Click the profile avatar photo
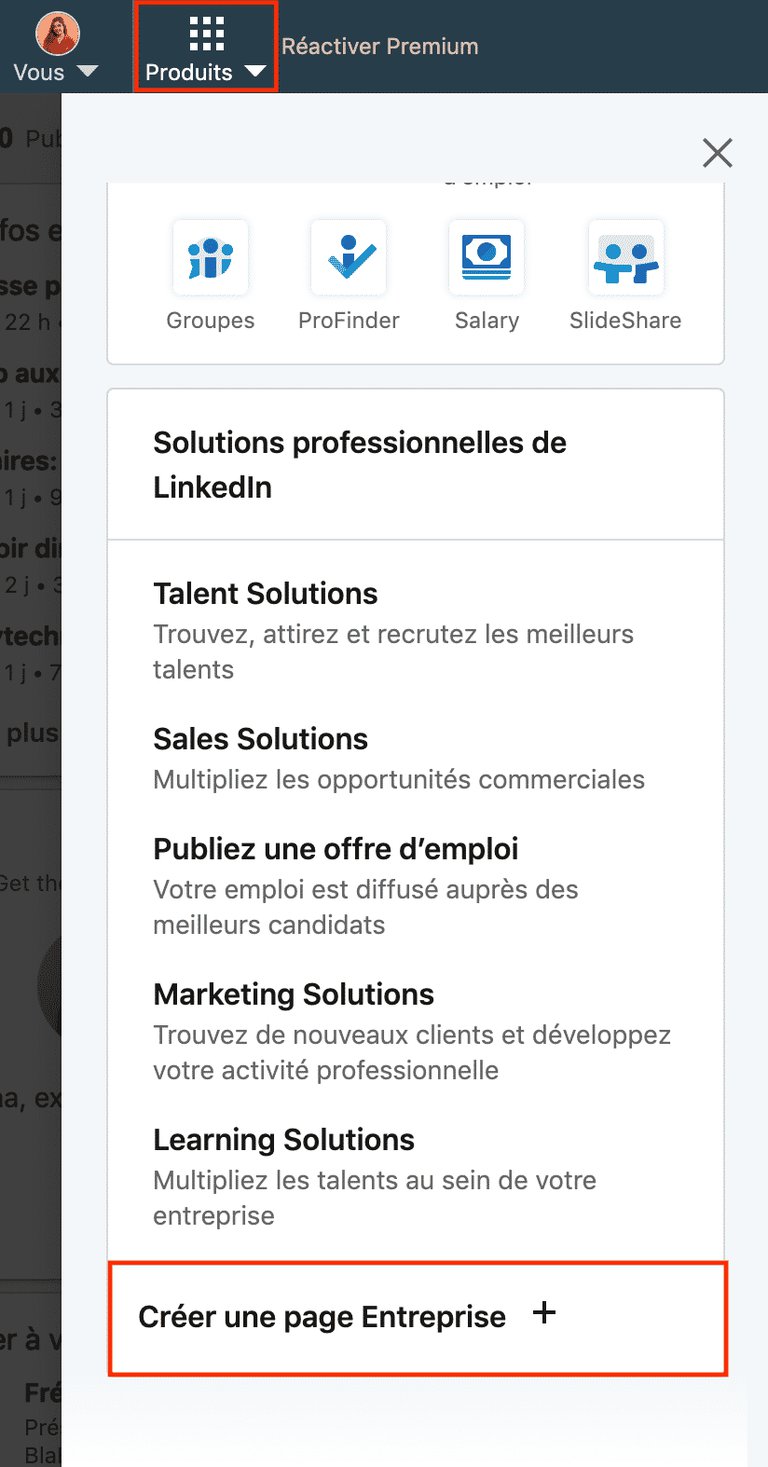768x1467 pixels. coord(58,33)
